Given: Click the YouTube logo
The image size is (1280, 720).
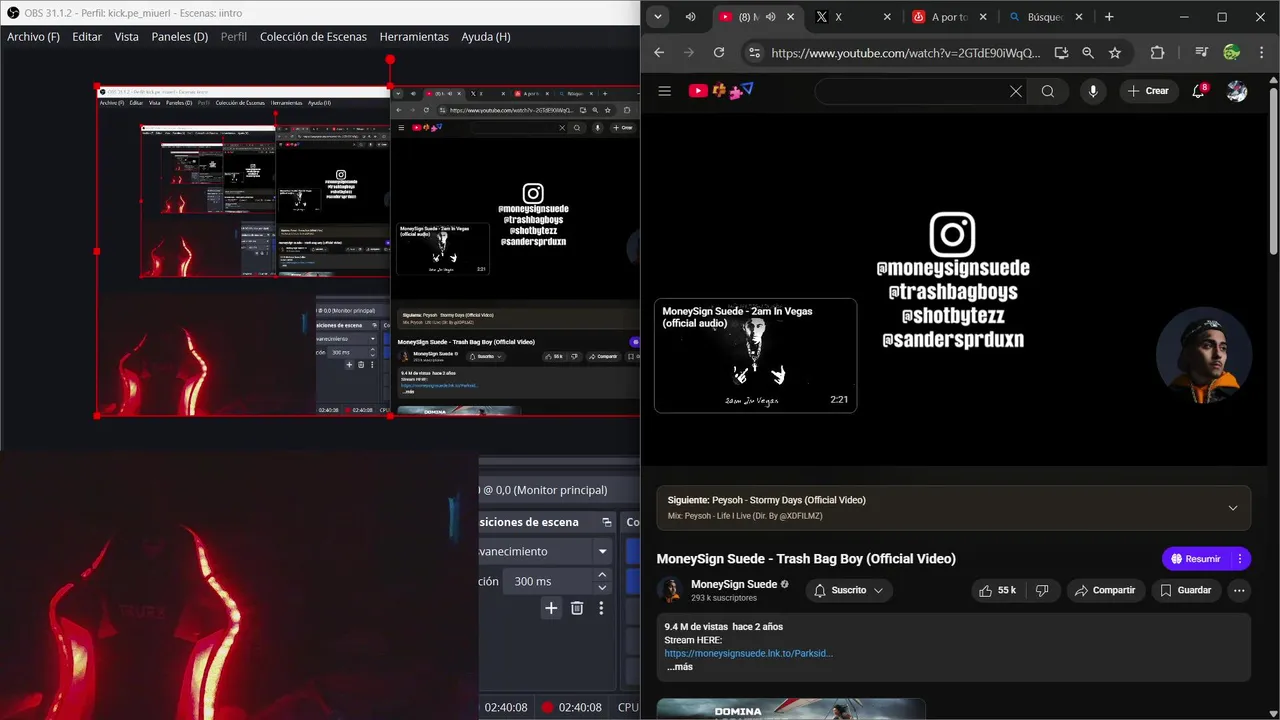Looking at the screenshot, I should tap(721, 91).
